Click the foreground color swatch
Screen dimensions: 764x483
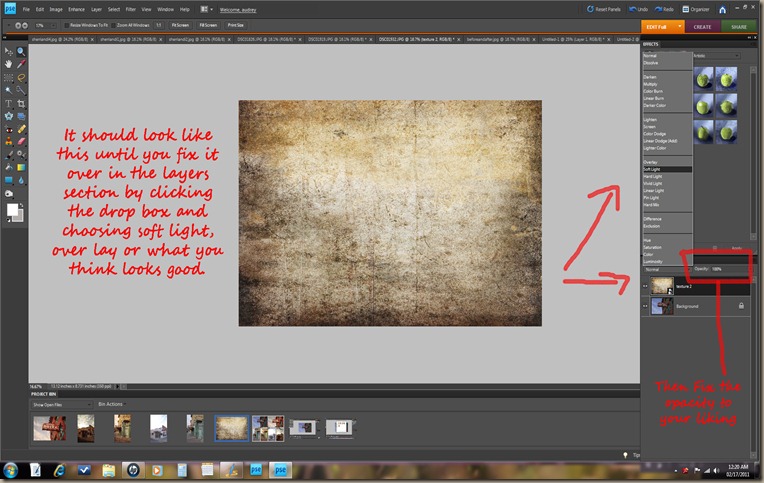tap(13, 210)
